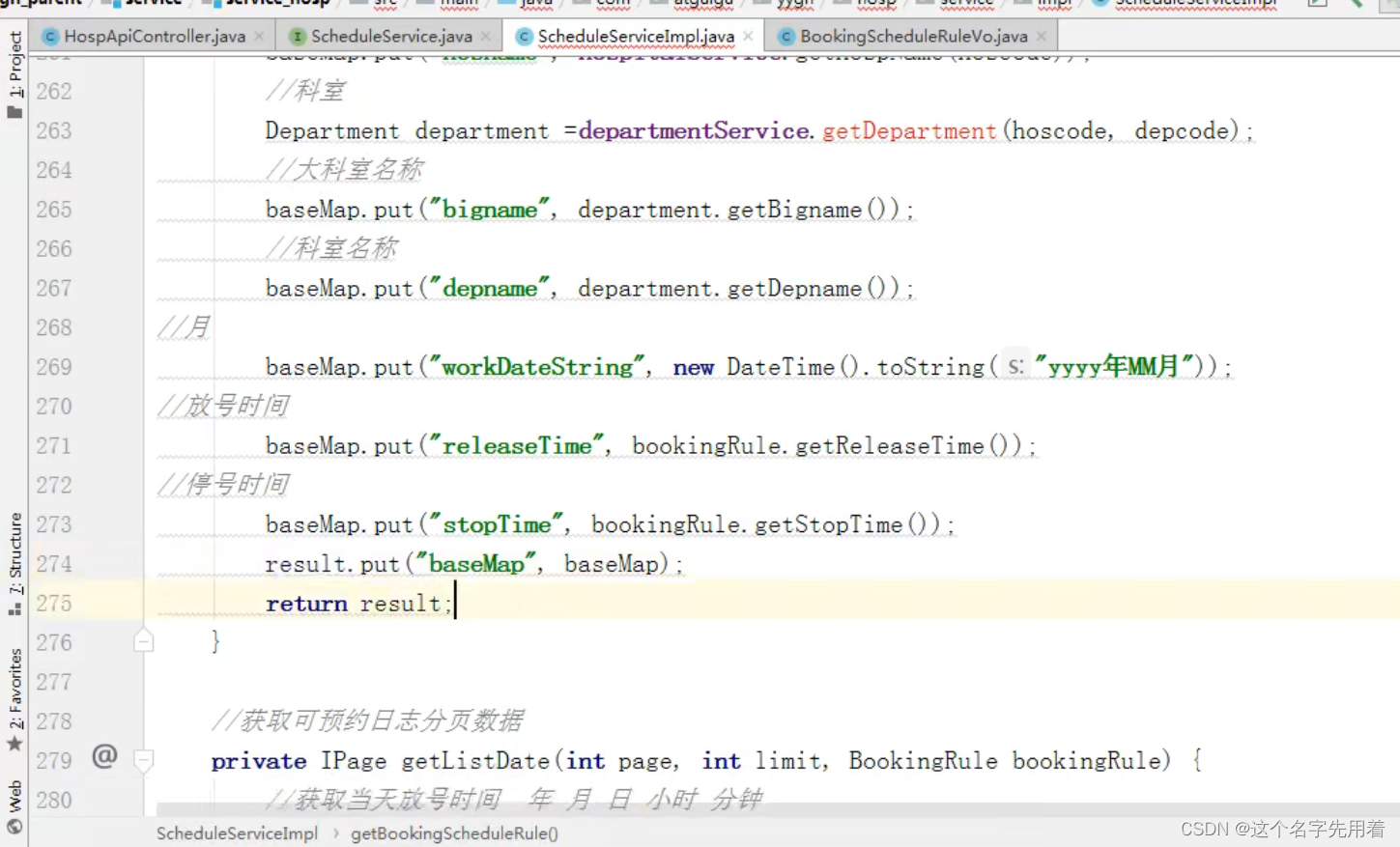1400x847 pixels.
Task: Click IPage return type on line 279
Action: click(x=354, y=761)
